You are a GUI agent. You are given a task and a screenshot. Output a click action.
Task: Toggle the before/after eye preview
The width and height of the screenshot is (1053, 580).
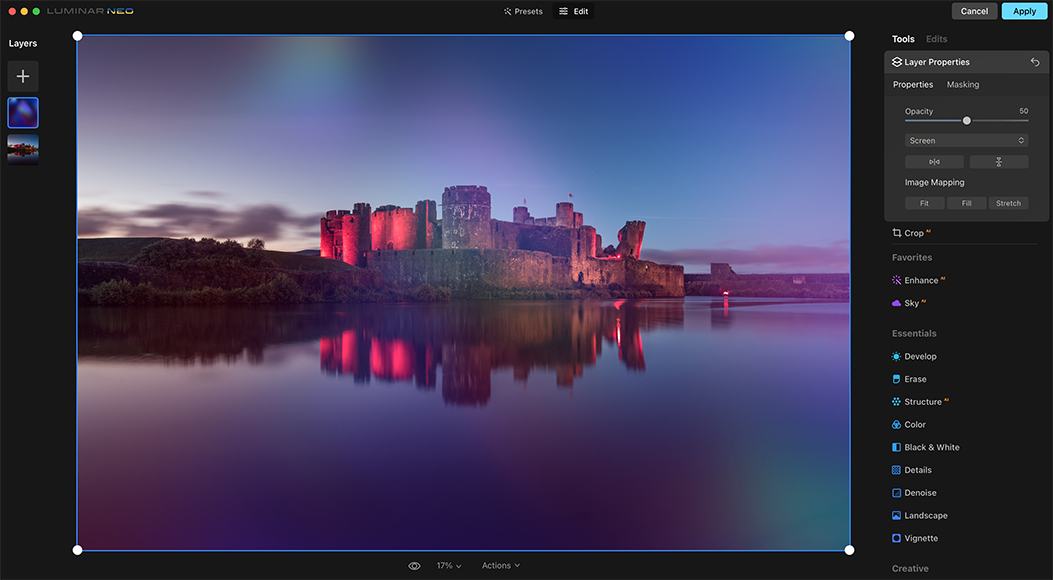414,566
